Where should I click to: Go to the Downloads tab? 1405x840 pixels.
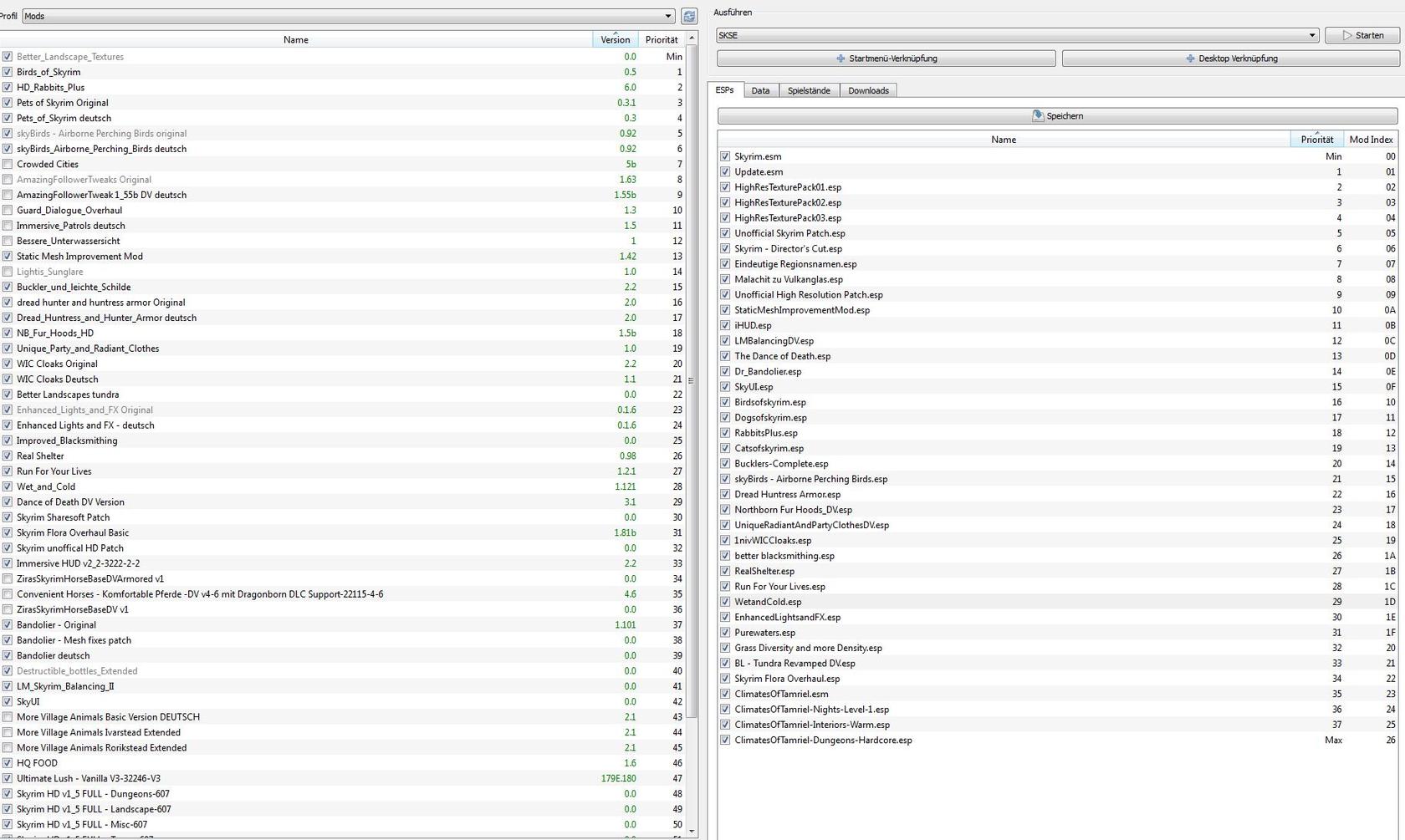pos(868,90)
